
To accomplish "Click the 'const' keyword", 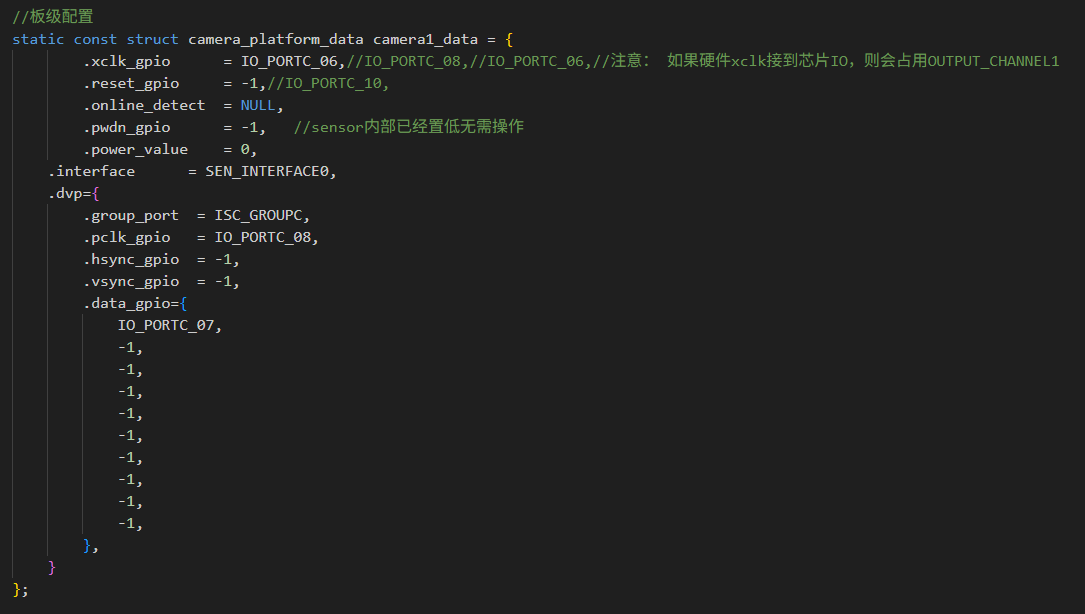I will (x=95, y=39).
